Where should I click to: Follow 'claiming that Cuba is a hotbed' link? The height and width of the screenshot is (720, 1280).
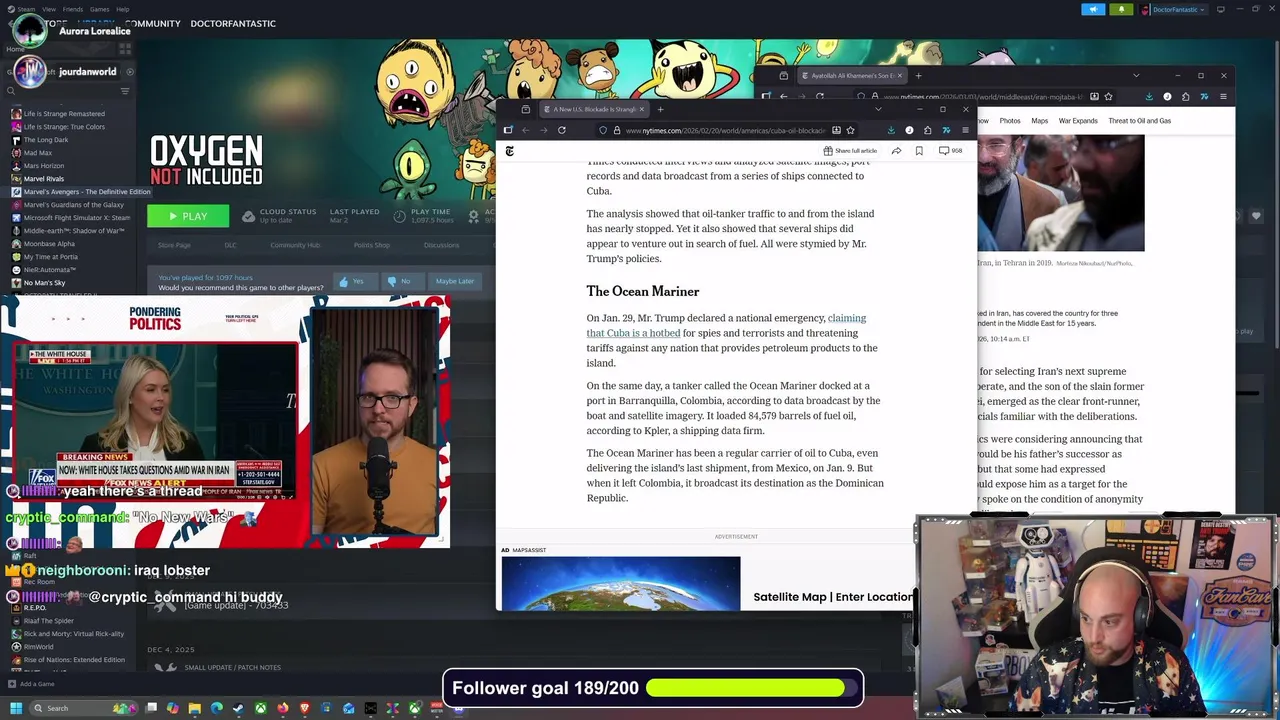[726, 325]
